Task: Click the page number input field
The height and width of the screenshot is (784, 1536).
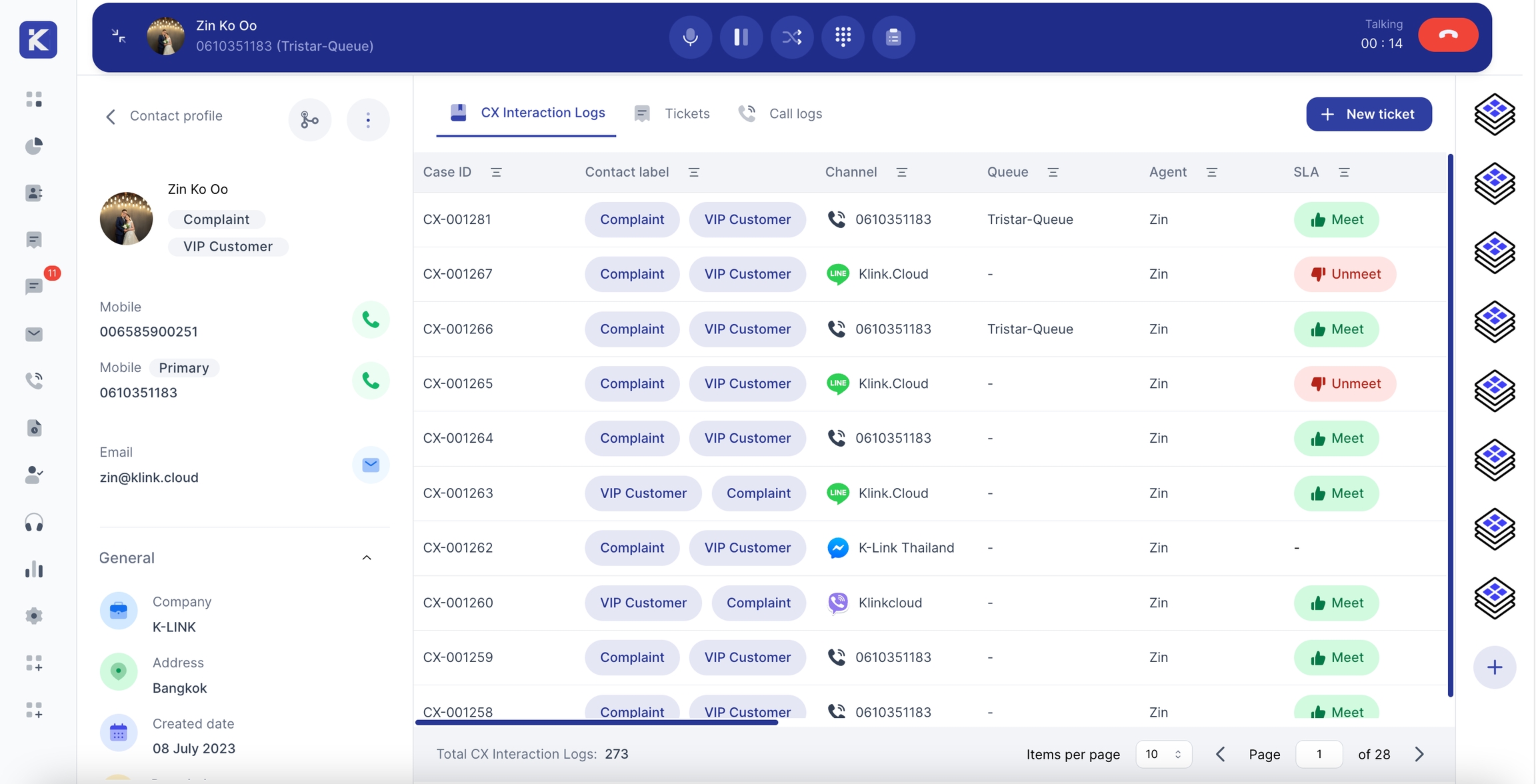Action: point(1318,754)
